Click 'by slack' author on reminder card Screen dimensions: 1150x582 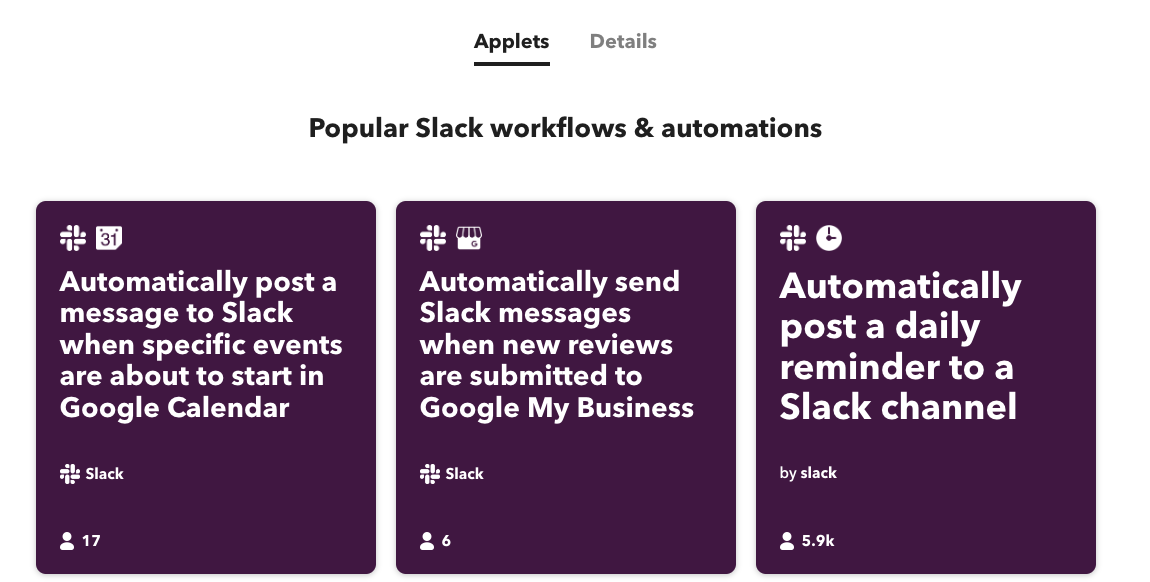[x=808, y=473]
